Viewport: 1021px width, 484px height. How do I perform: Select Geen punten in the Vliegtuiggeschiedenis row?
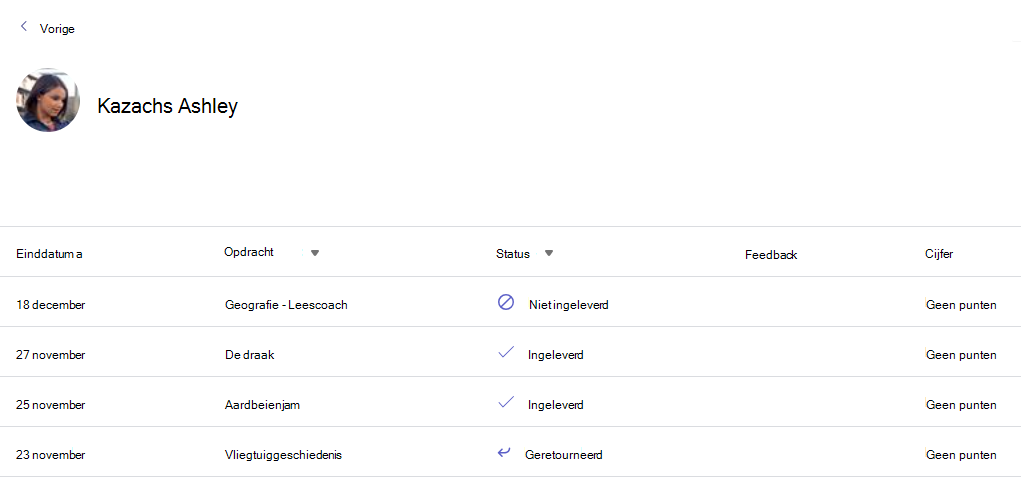click(x=961, y=455)
